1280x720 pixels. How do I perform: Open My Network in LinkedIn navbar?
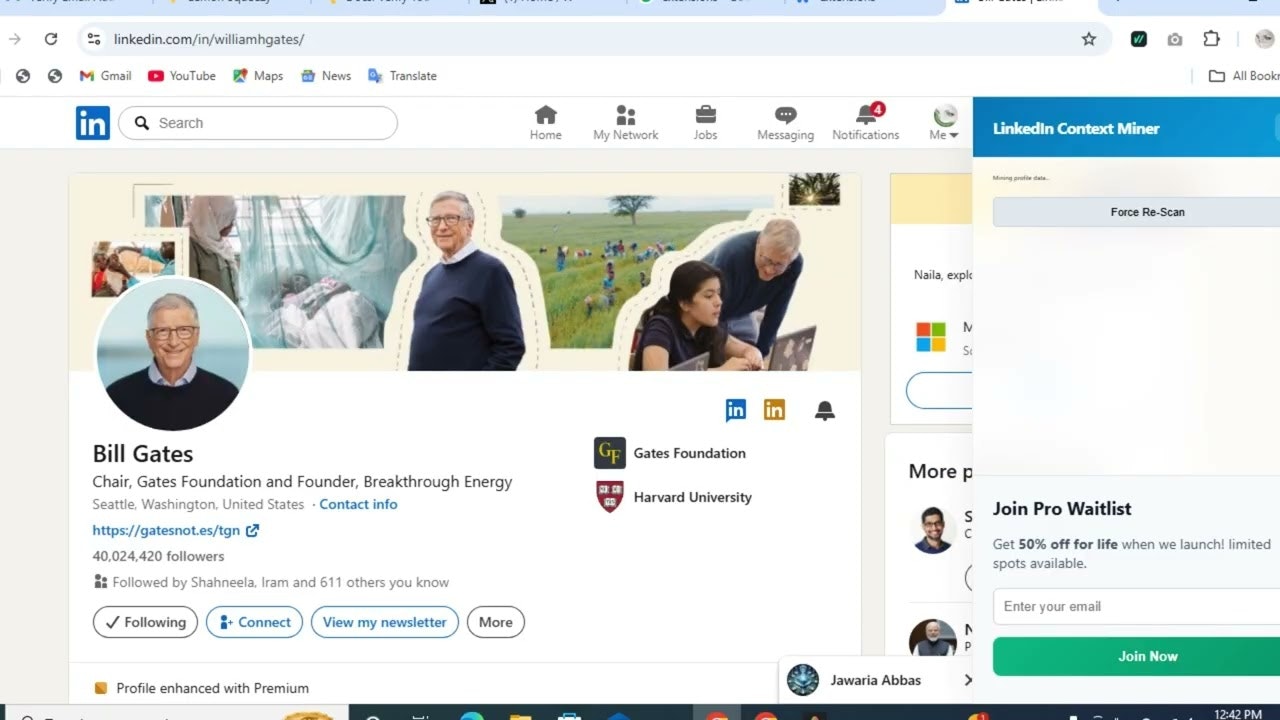pos(626,123)
